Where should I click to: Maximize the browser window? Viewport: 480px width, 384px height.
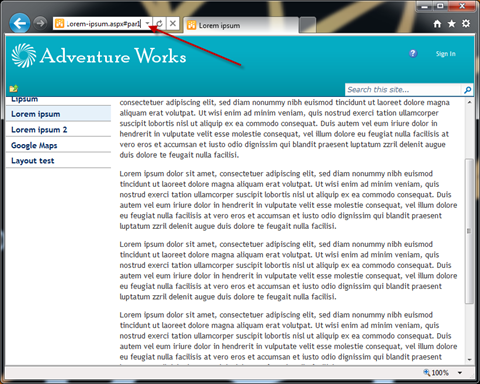pyautogui.click(x=440, y=6)
